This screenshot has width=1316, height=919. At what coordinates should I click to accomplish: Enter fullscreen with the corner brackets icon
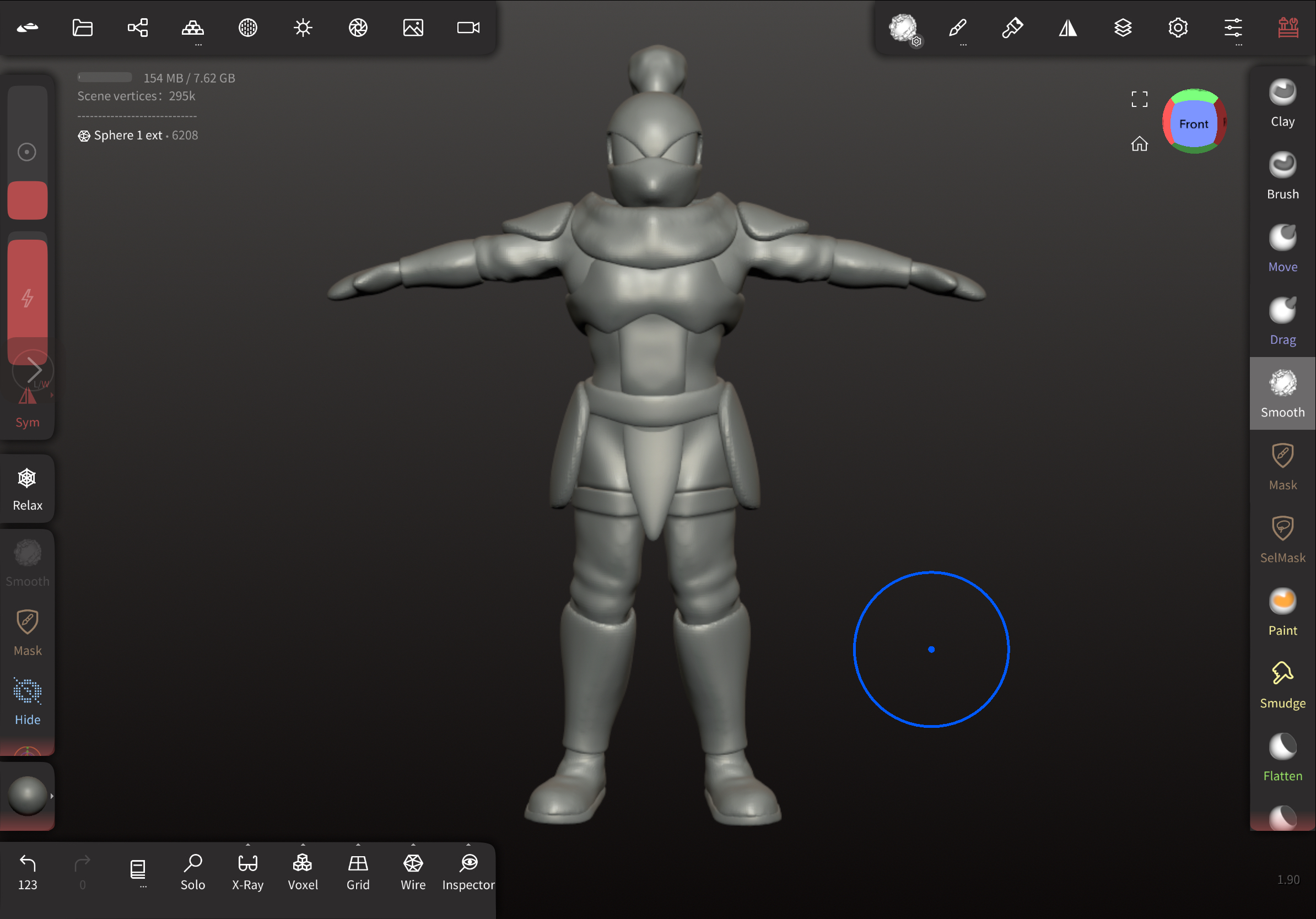tap(1140, 99)
